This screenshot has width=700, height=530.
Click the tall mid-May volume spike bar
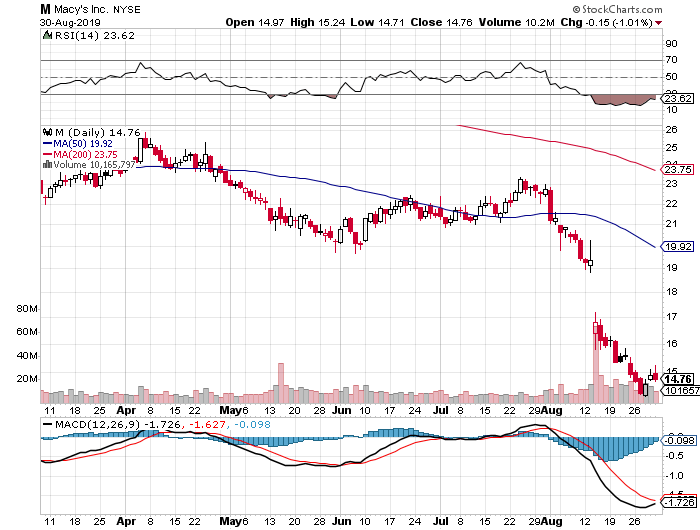pyautogui.click(x=281, y=383)
